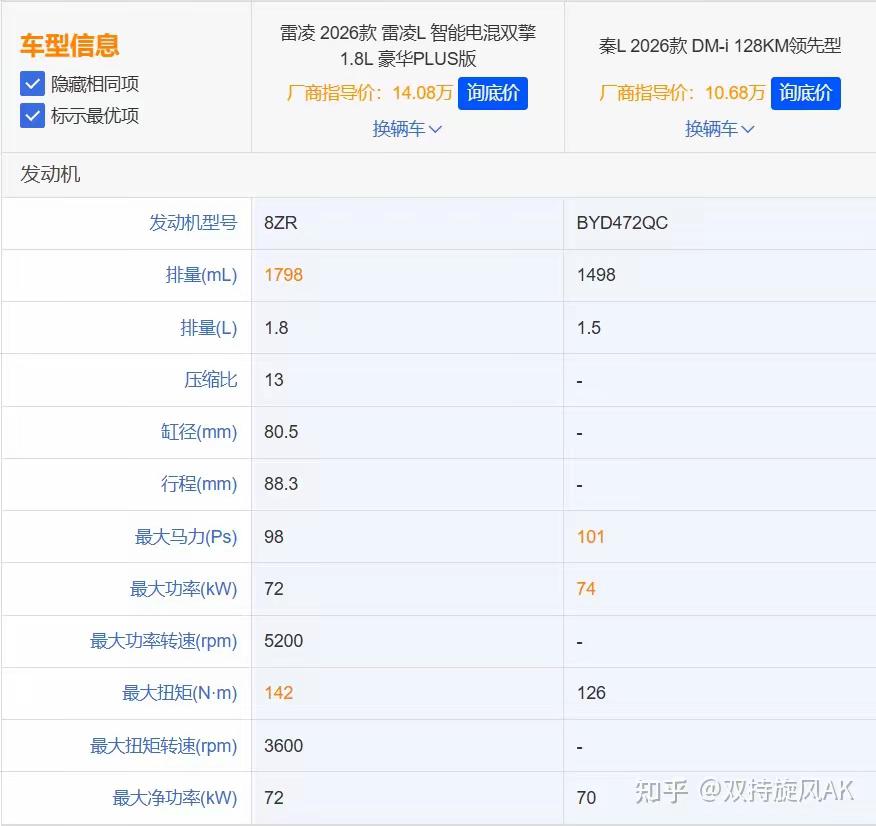Click the 排量(L) row label
Screen dimensions: 876x826
(208, 327)
